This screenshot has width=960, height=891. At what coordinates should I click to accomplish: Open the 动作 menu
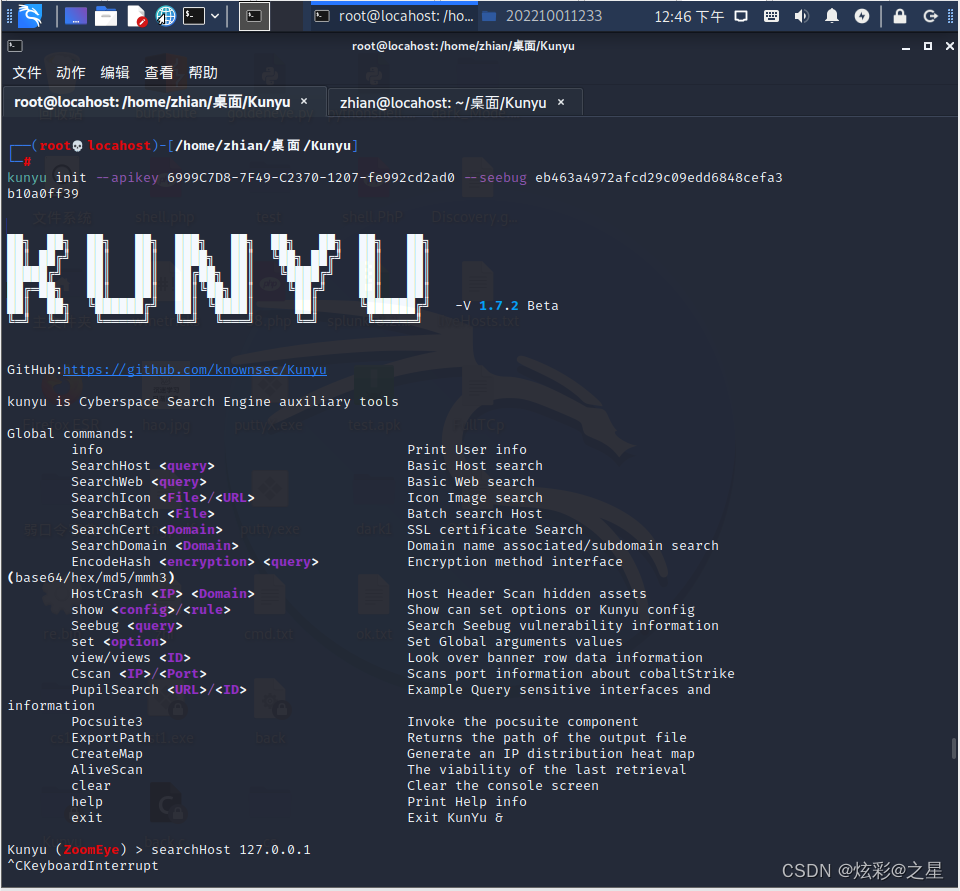[x=71, y=72]
